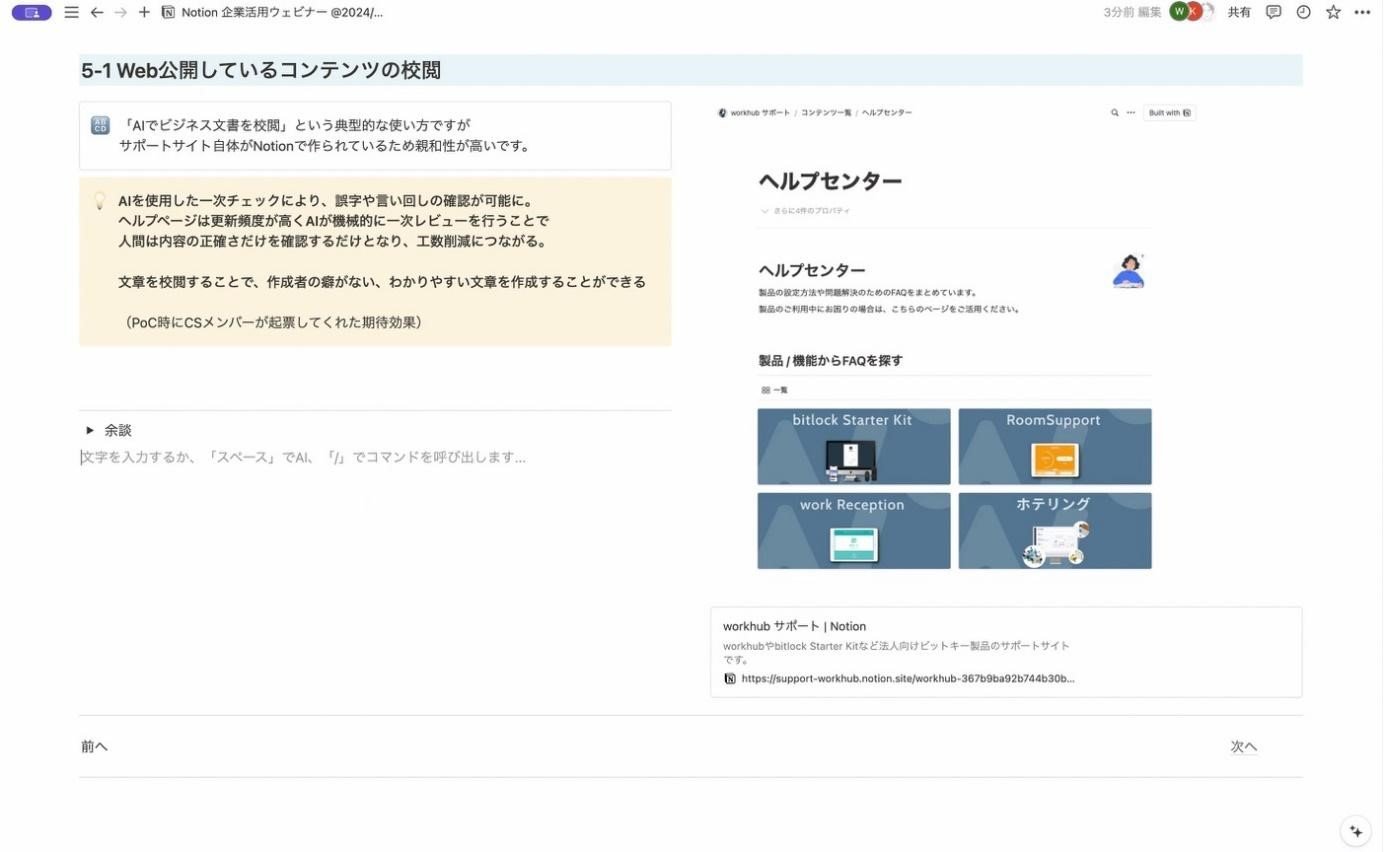Click the text 'サポートサイト自体がNotionで作られているため親和性が高いです。'
This screenshot has width=1384, height=852.
324,145
